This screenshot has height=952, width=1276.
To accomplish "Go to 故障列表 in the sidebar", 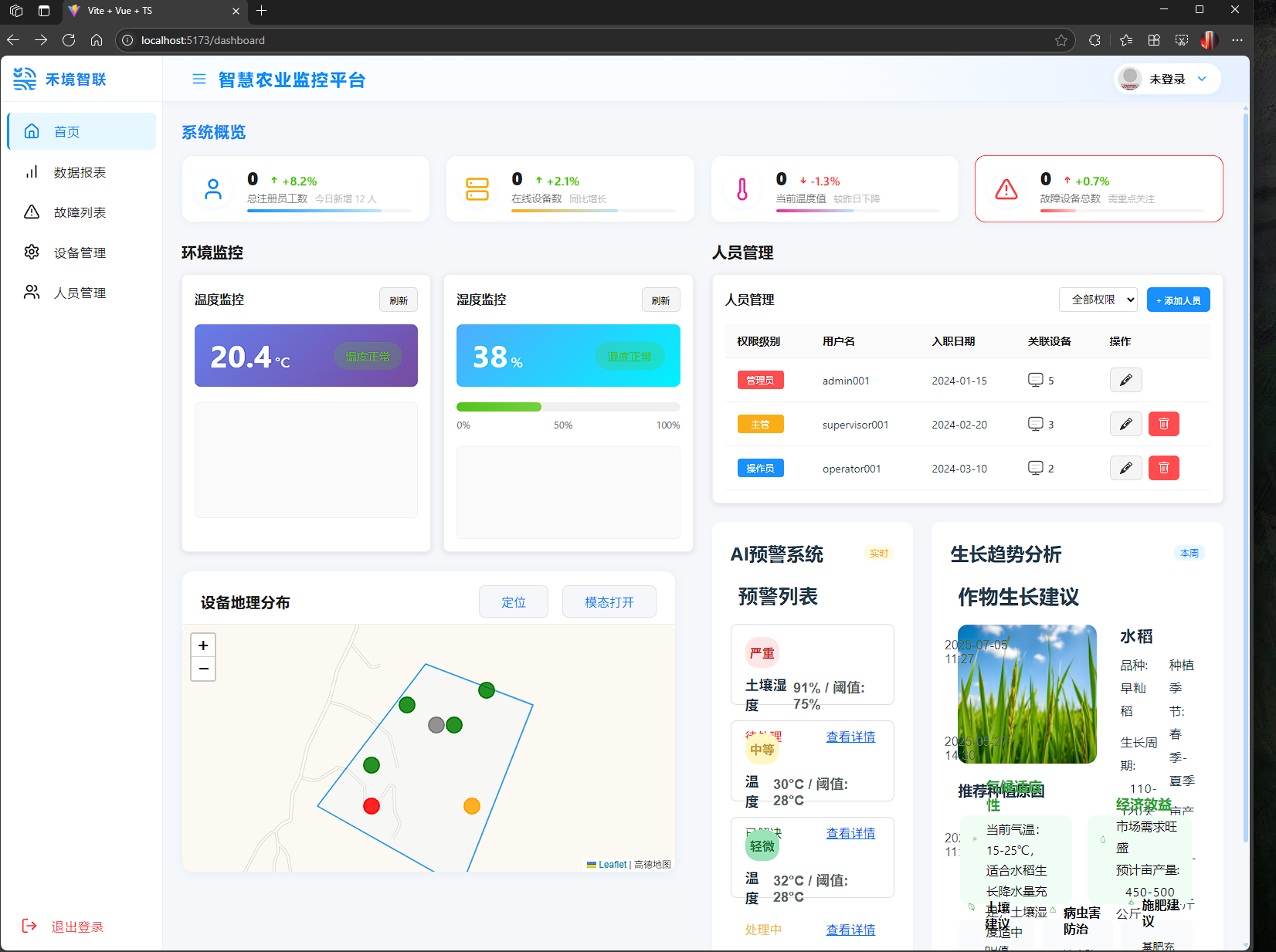I will 80,212.
